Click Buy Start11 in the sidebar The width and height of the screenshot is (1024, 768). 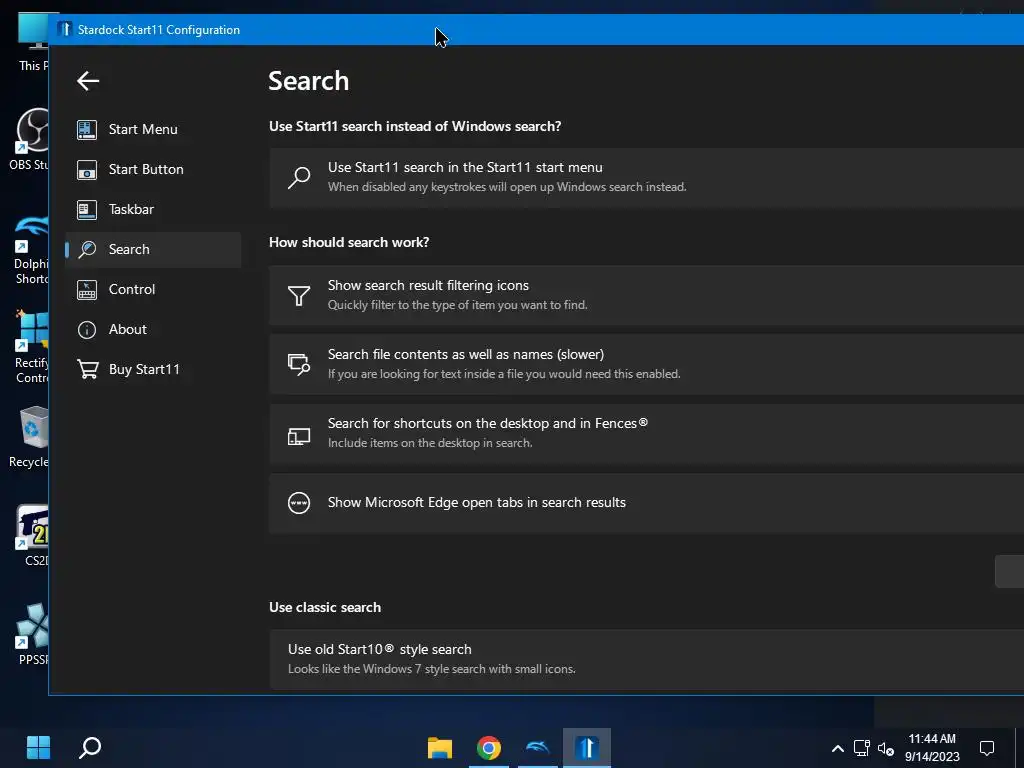pos(153,369)
